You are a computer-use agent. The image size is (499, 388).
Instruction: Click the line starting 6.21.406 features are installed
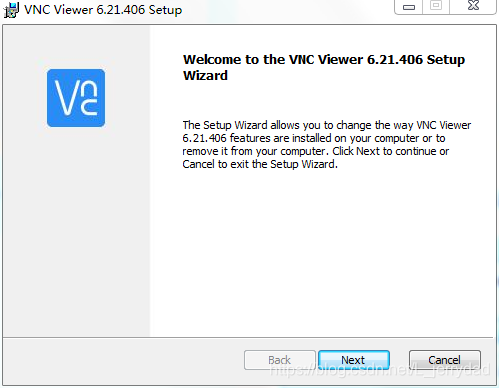pos(314,138)
